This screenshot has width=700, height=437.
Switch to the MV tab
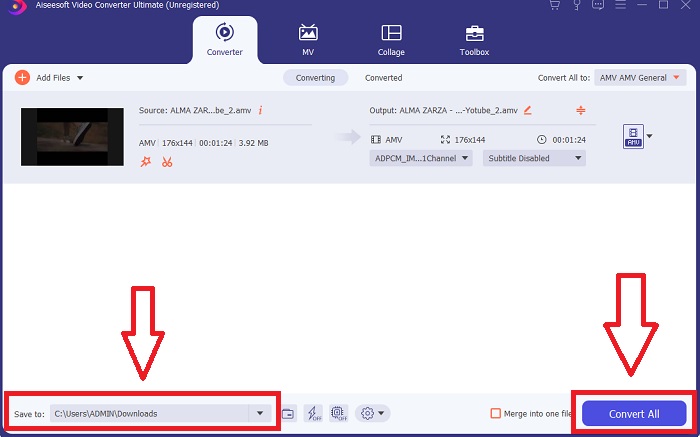308,40
